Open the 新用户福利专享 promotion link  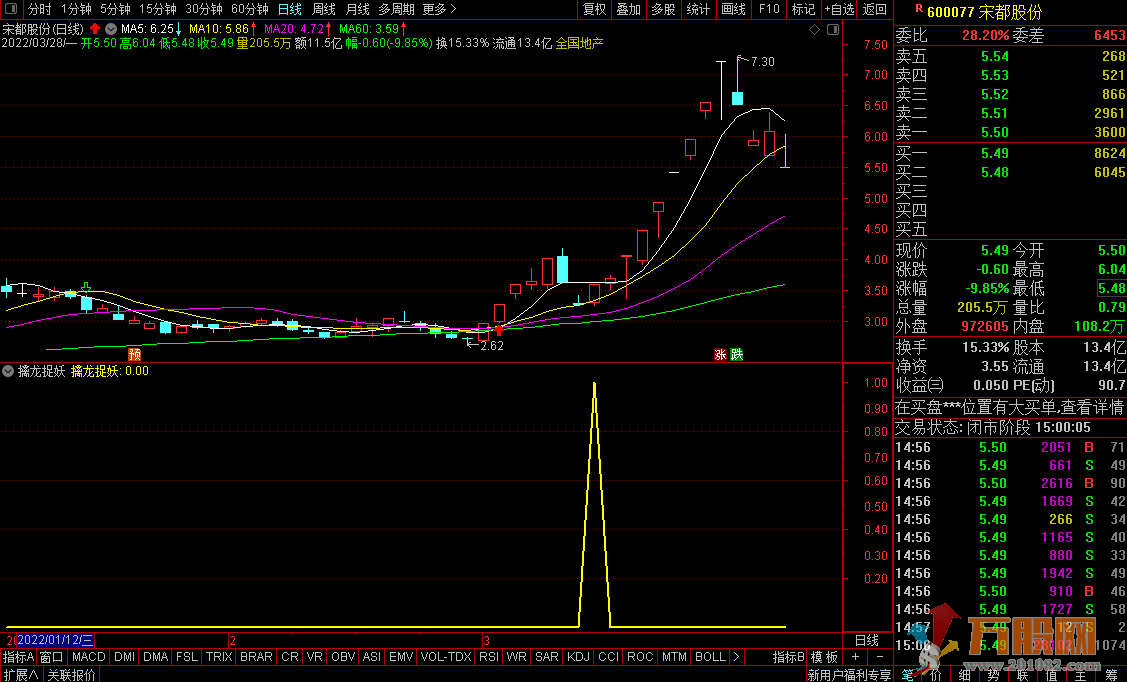pos(849,675)
